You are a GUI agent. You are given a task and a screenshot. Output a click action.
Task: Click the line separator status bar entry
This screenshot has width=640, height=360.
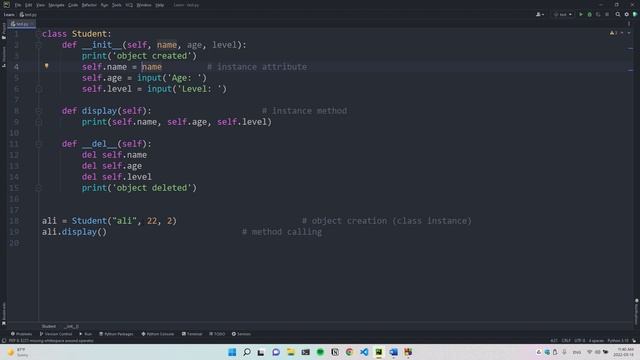[566, 340]
